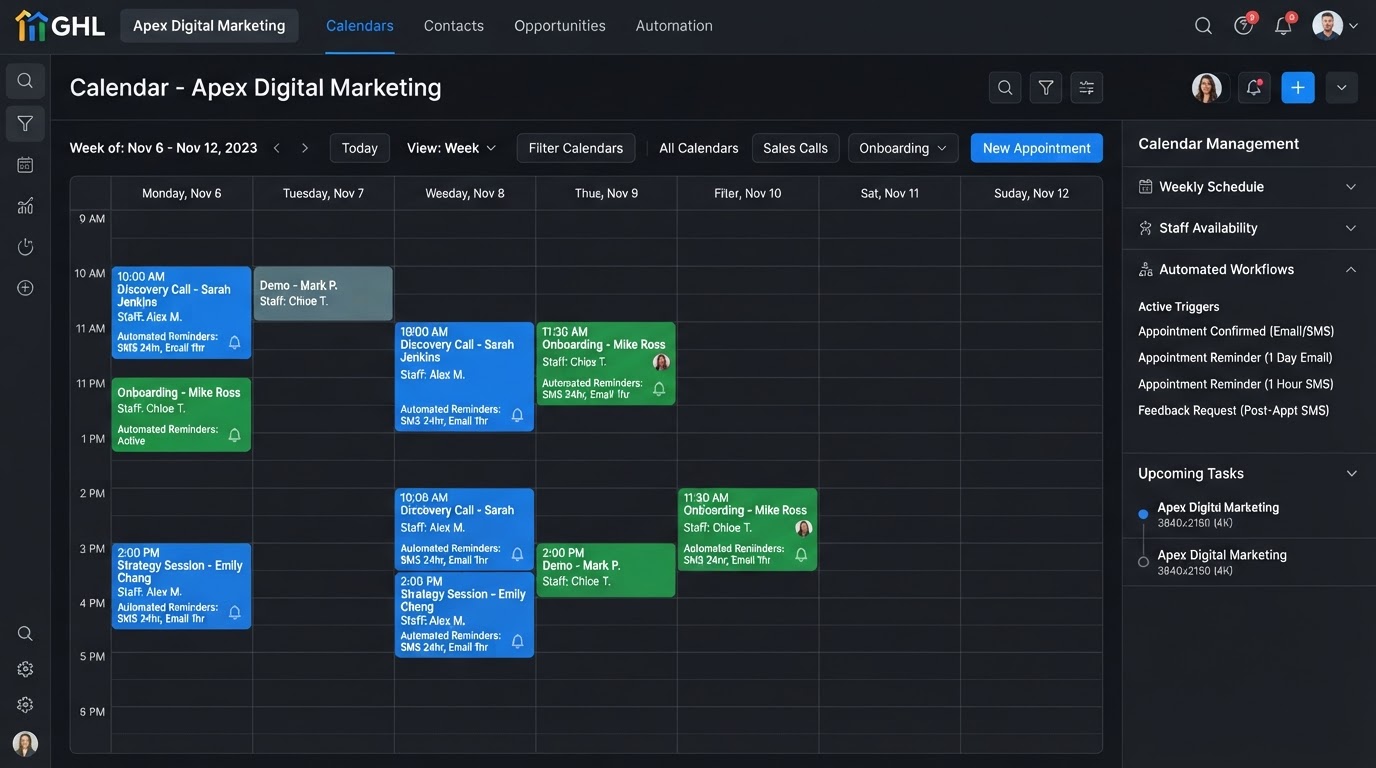
Task: Click bell on Monday Strategy Session appointment
Action: click(x=234, y=612)
